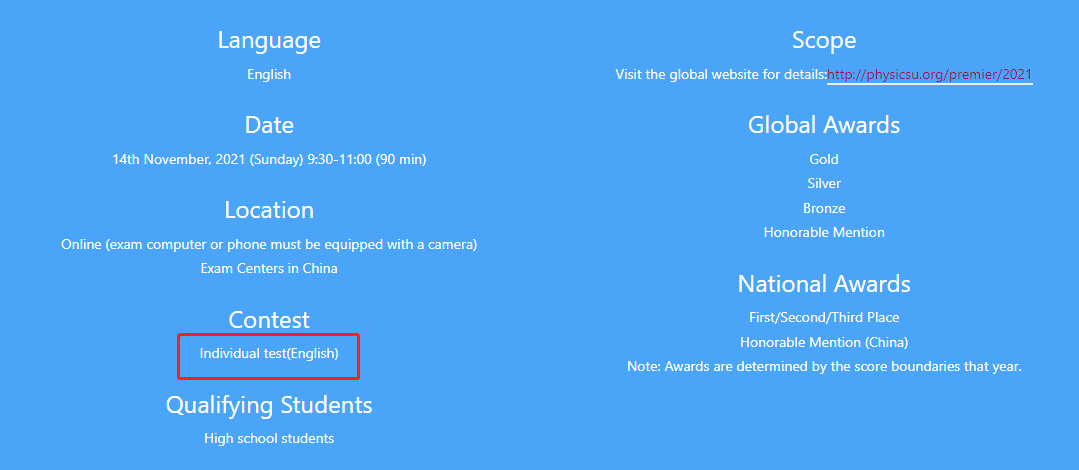This screenshot has height=470, width=1079.
Task: Select the High school students text
Action: coord(269,438)
